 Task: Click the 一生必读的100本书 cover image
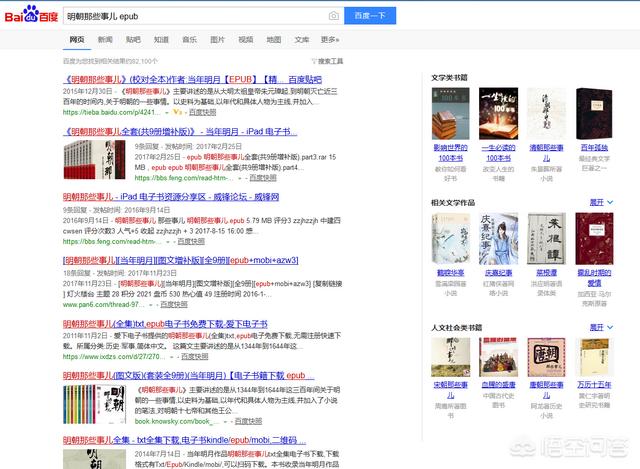coord(498,113)
